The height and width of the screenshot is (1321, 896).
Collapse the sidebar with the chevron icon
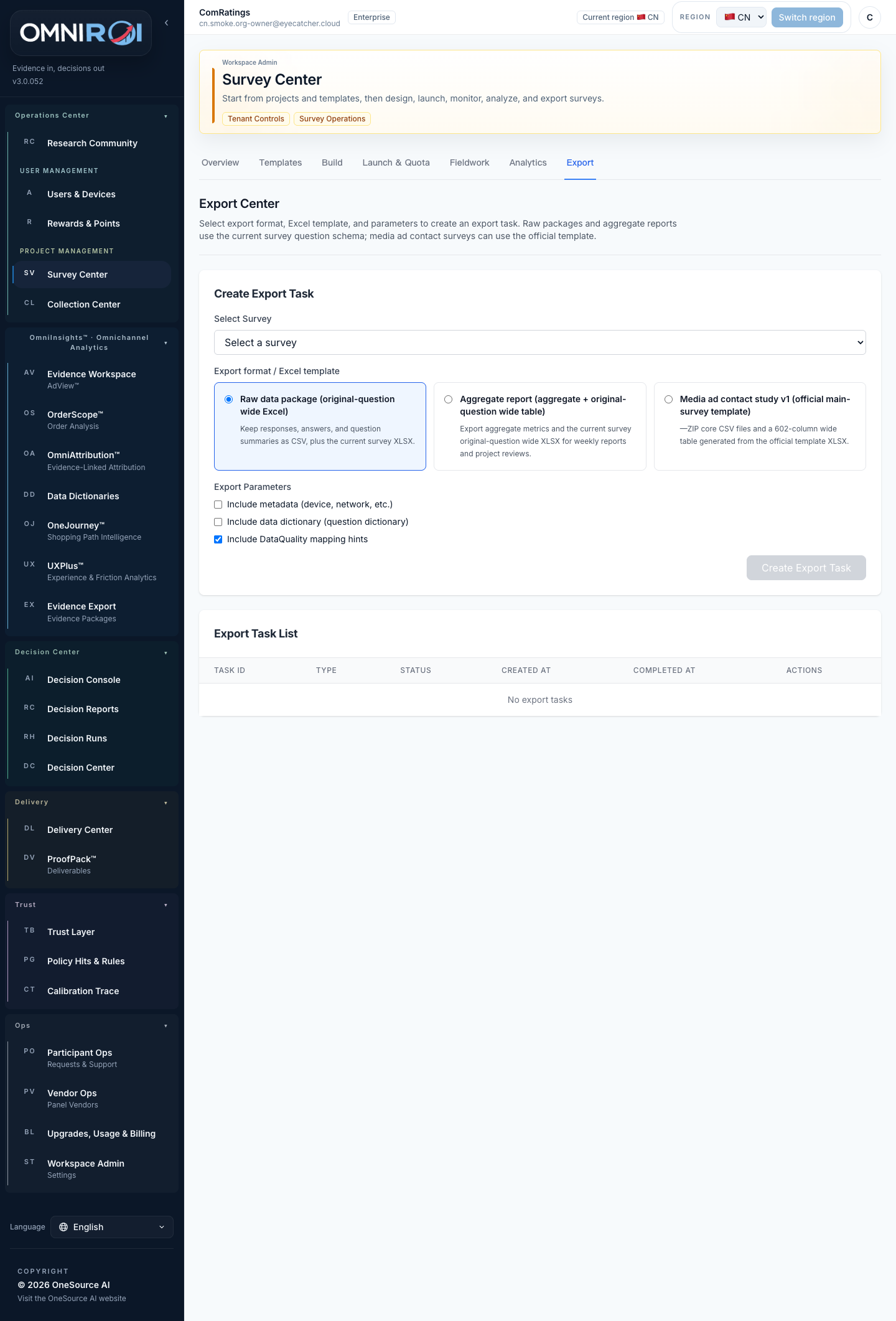tap(166, 23)
